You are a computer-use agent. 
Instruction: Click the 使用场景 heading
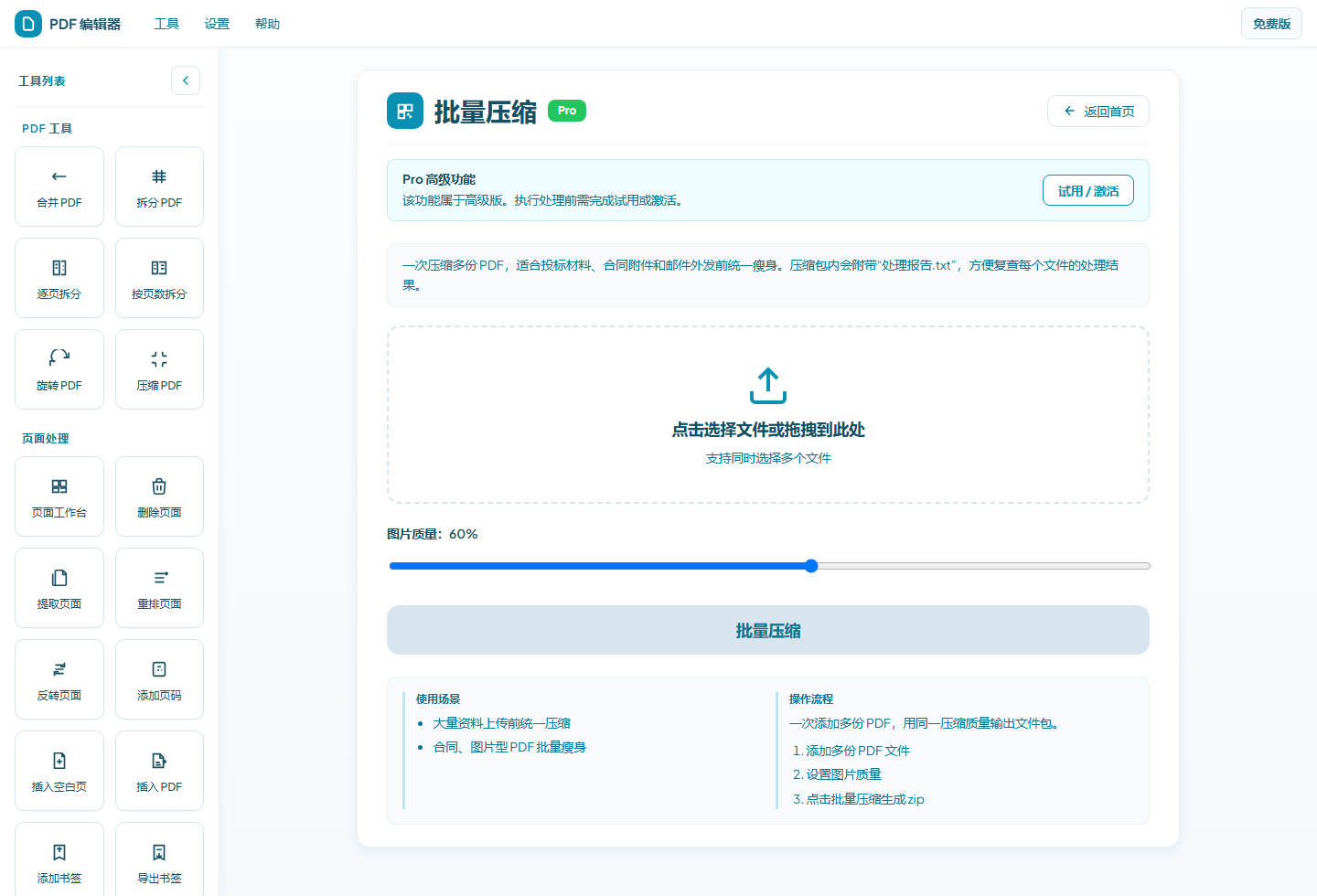[x=438, y=699]
